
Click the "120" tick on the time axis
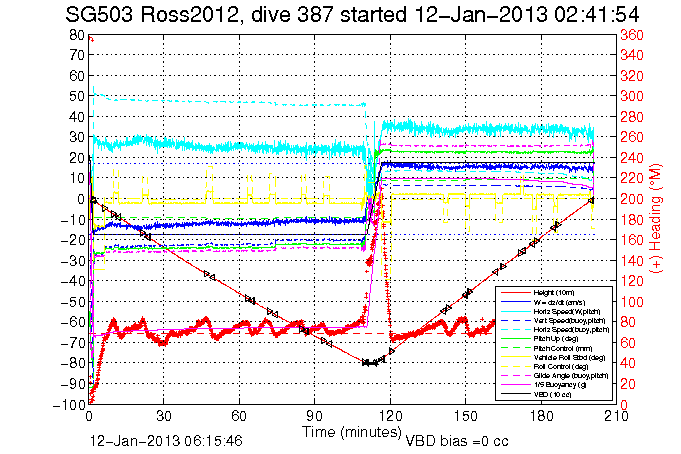click(390, 417)
